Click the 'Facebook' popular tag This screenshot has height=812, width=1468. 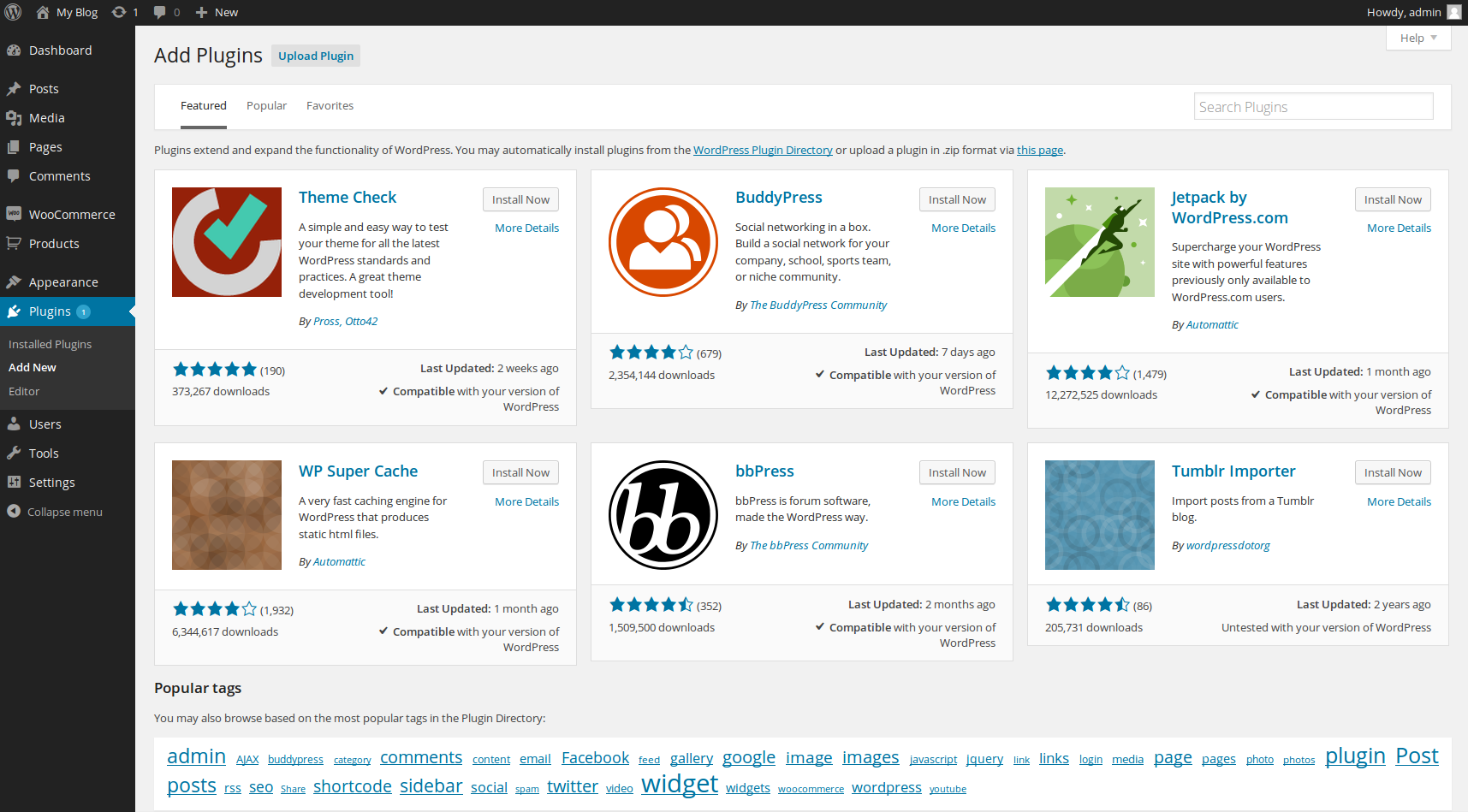(x=595, y=758)
